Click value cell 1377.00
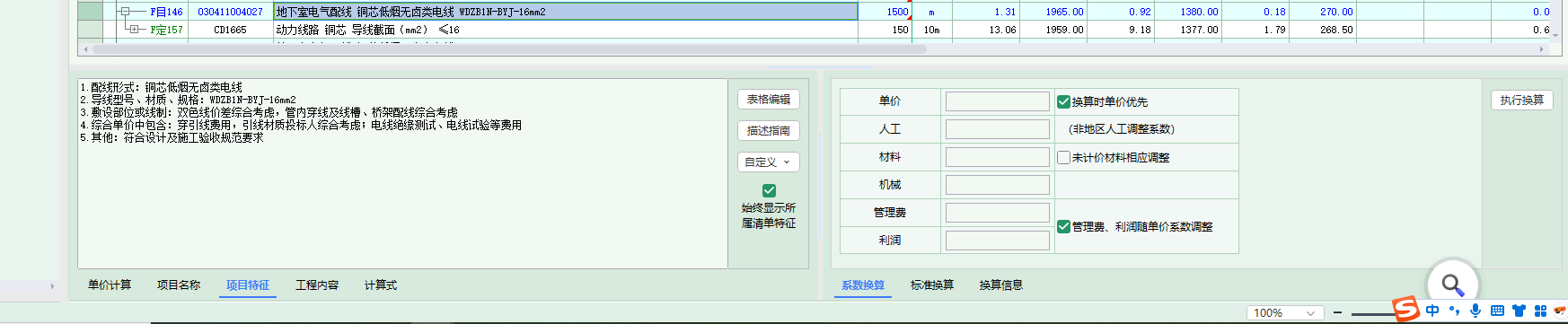 point(1188,30)
